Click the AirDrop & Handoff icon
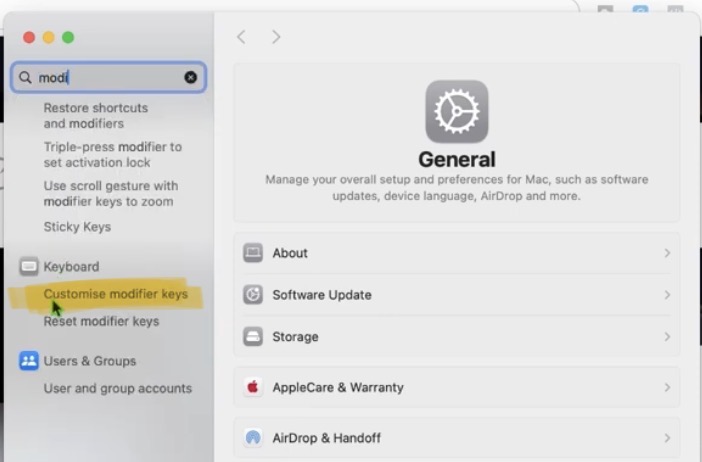 (253, 437)
